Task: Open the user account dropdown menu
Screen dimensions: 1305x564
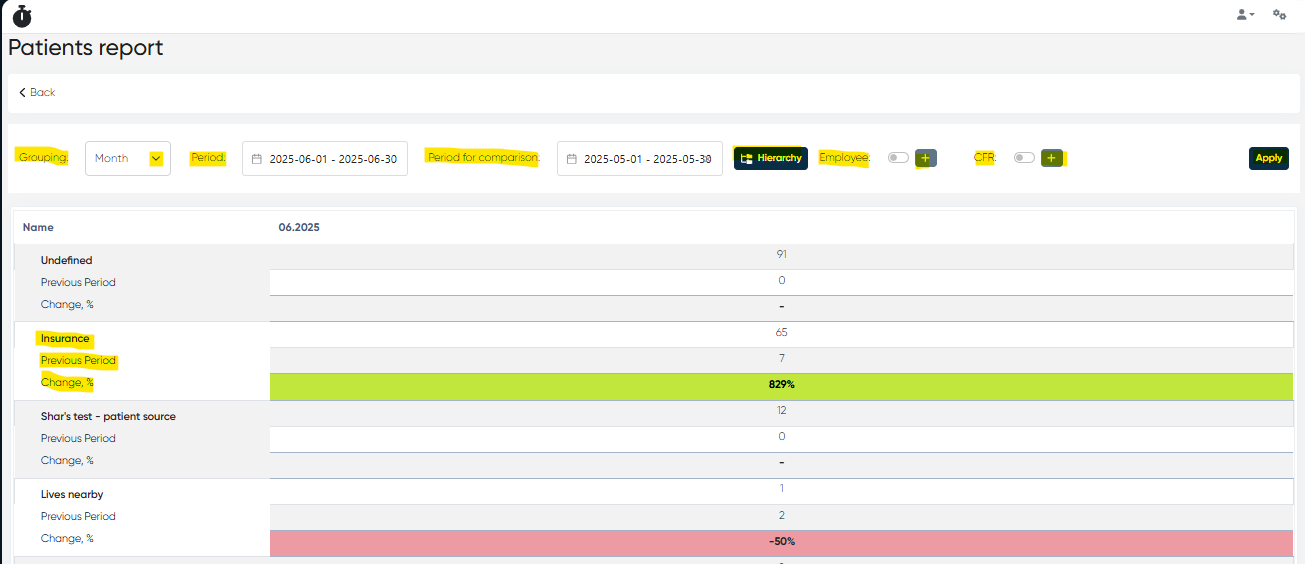Action: point(1245,14)
